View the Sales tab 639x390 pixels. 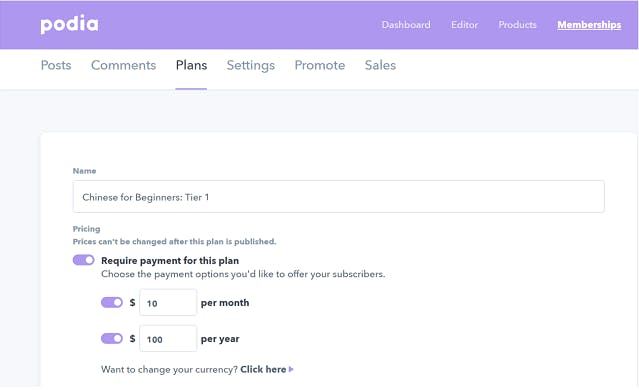coord(380,65)
